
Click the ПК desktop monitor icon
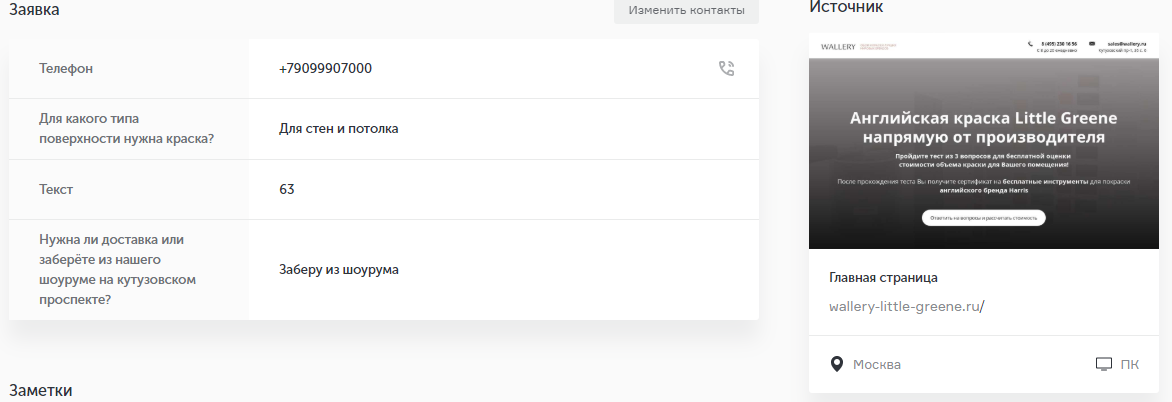point(1104,364)
